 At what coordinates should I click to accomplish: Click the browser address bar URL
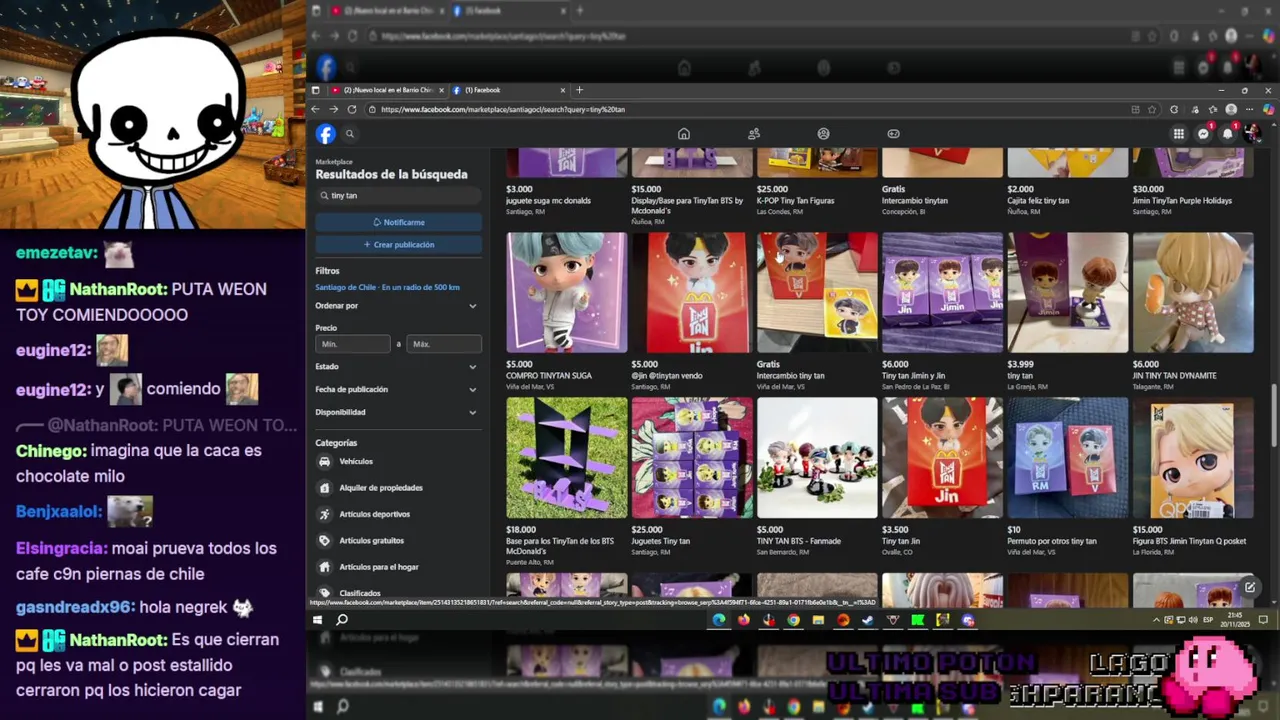pos(503,109)
